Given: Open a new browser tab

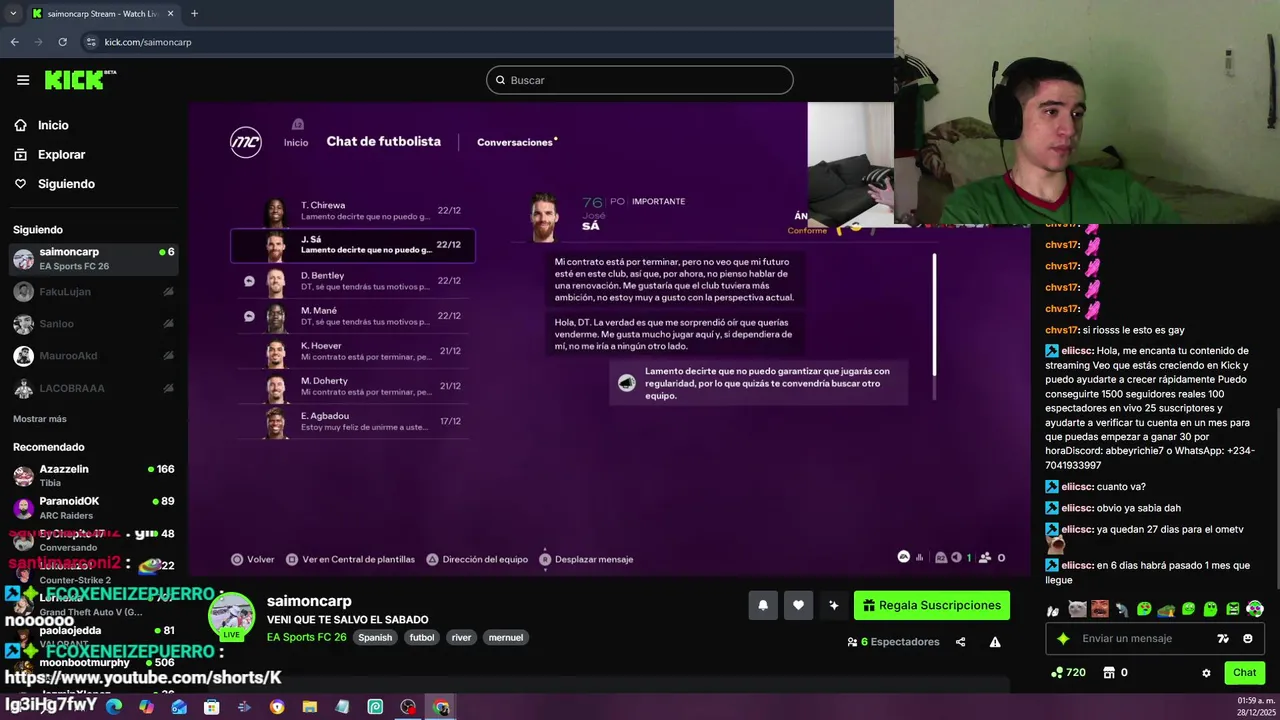Looking at the screenshot, I should (x=194, y=13).
